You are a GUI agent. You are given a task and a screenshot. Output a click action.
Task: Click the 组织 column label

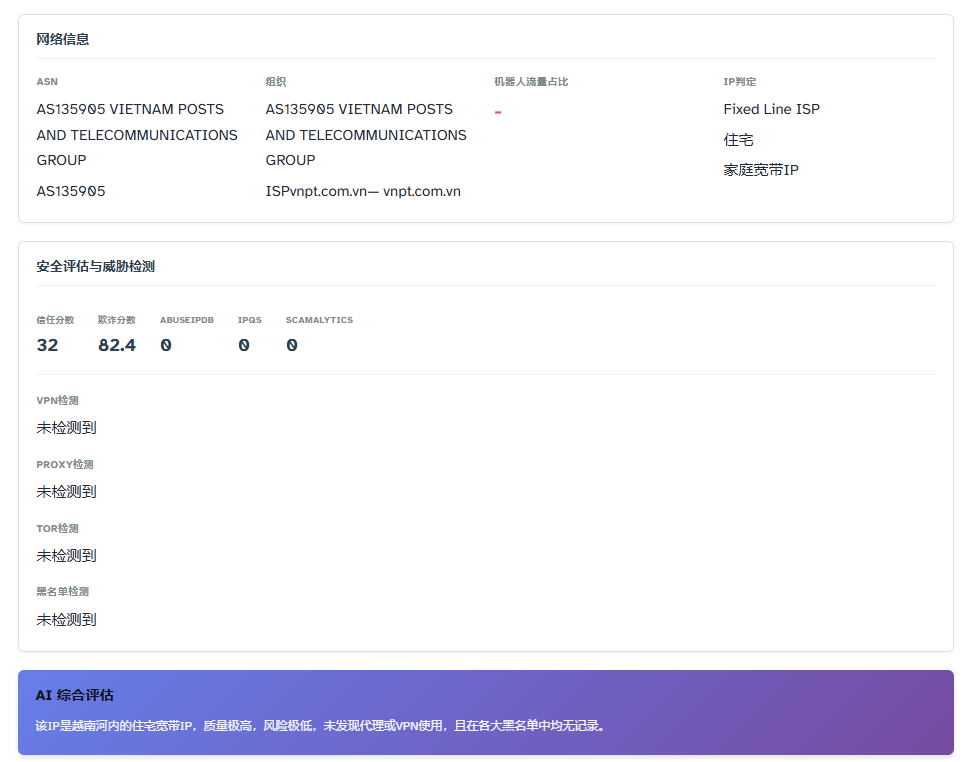click(x=275, y=82)
